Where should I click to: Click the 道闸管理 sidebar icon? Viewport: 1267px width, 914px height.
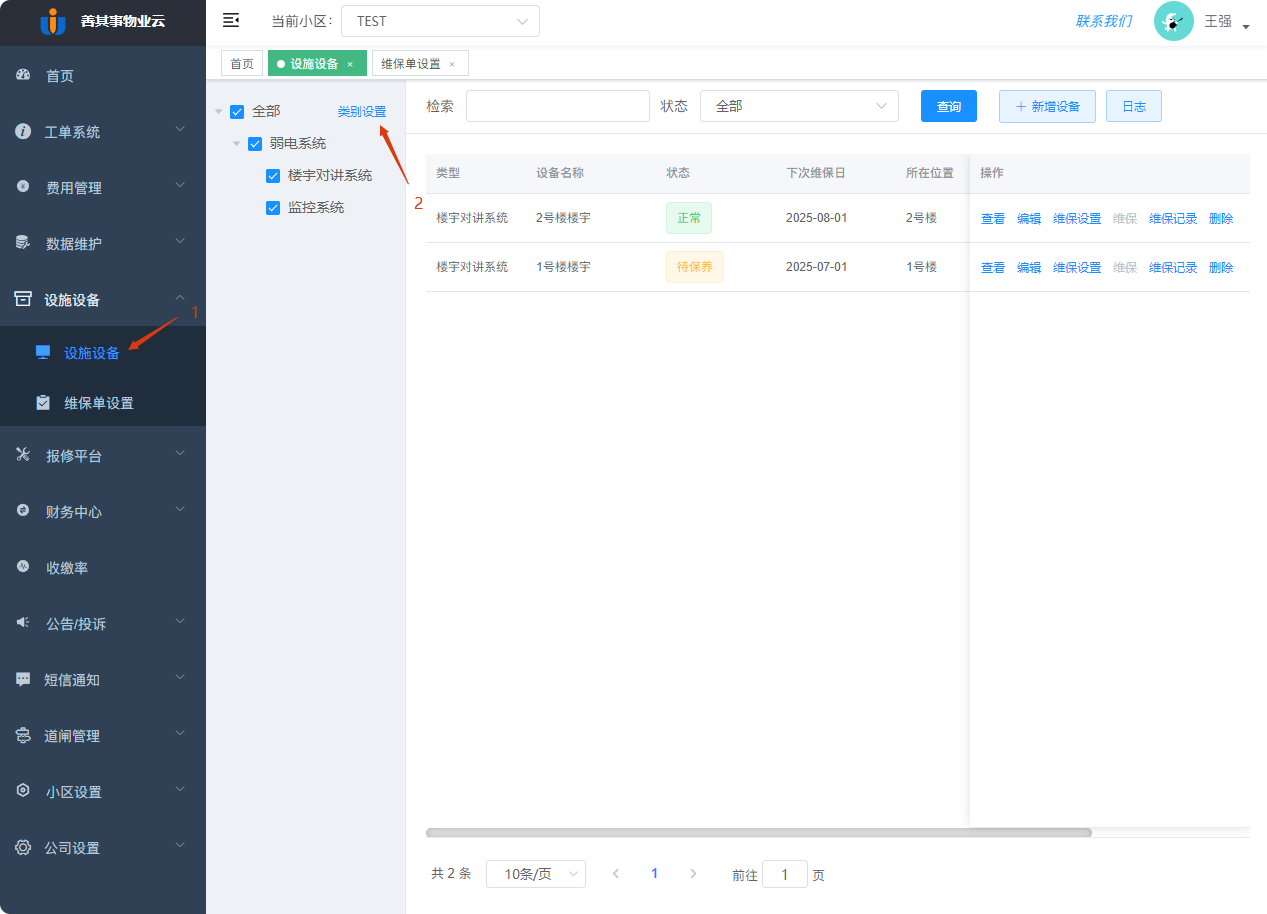[x=23, y=735]
